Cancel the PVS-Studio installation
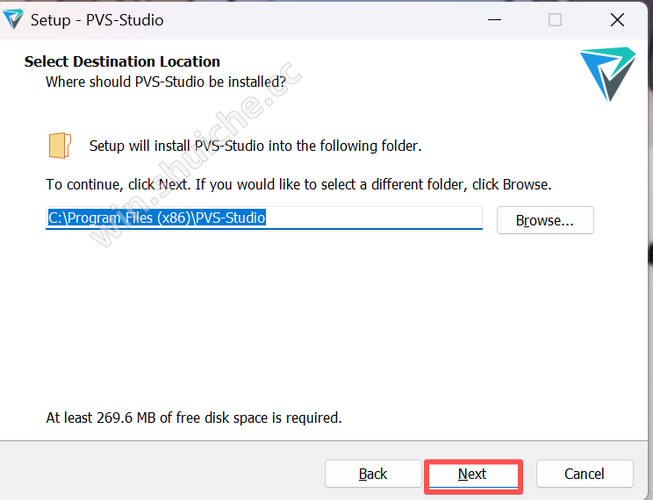 point(584,474)
